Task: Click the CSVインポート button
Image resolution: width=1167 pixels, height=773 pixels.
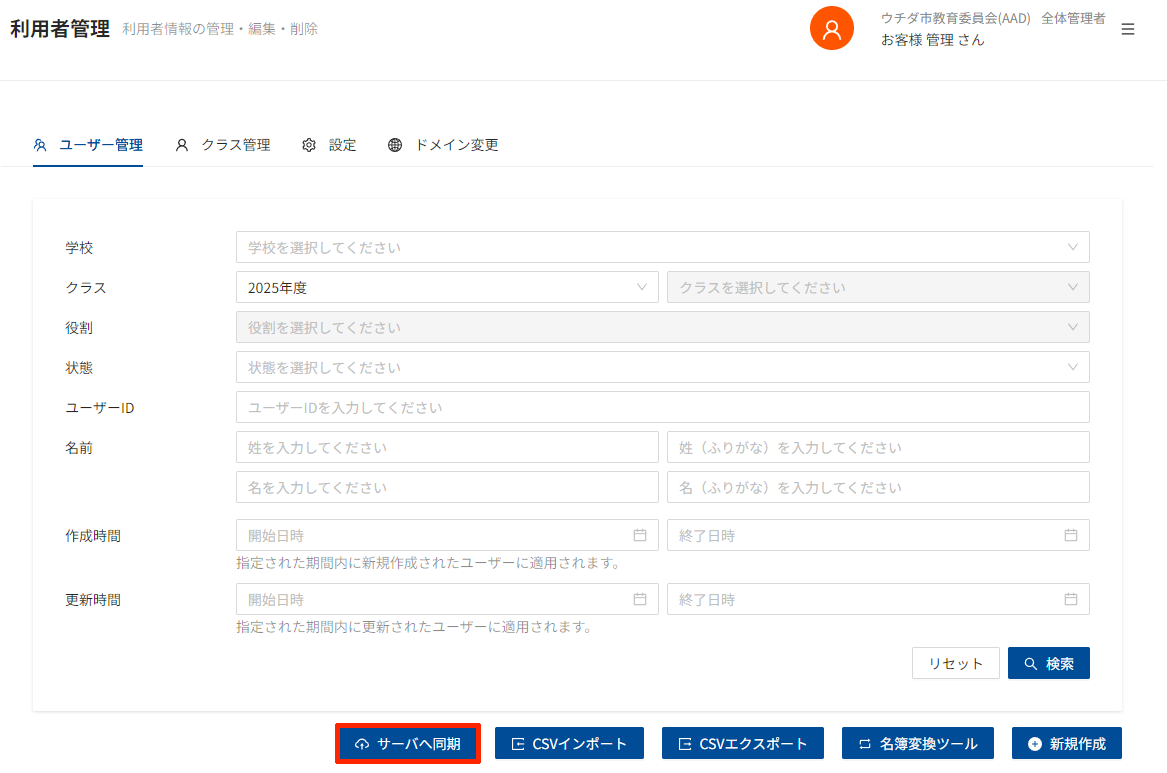Action: (x=569, y=744)
